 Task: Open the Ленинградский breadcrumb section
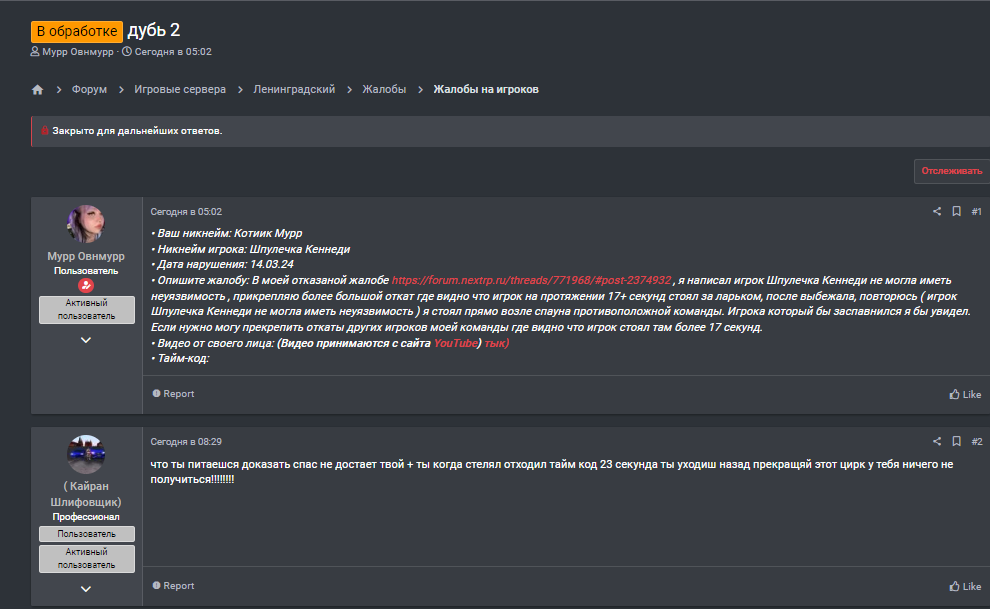tap(294, 90)
